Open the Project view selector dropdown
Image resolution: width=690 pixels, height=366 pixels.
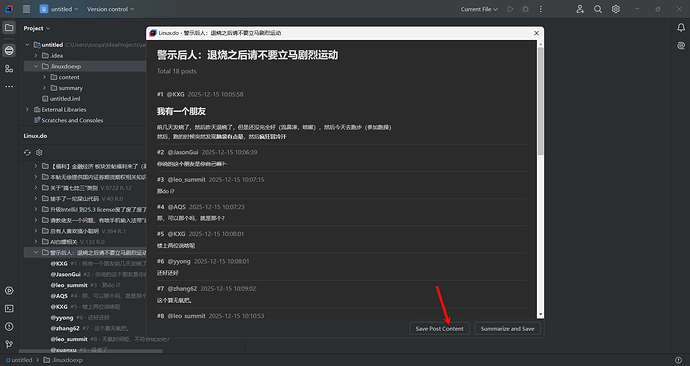[x=37, y=28]
